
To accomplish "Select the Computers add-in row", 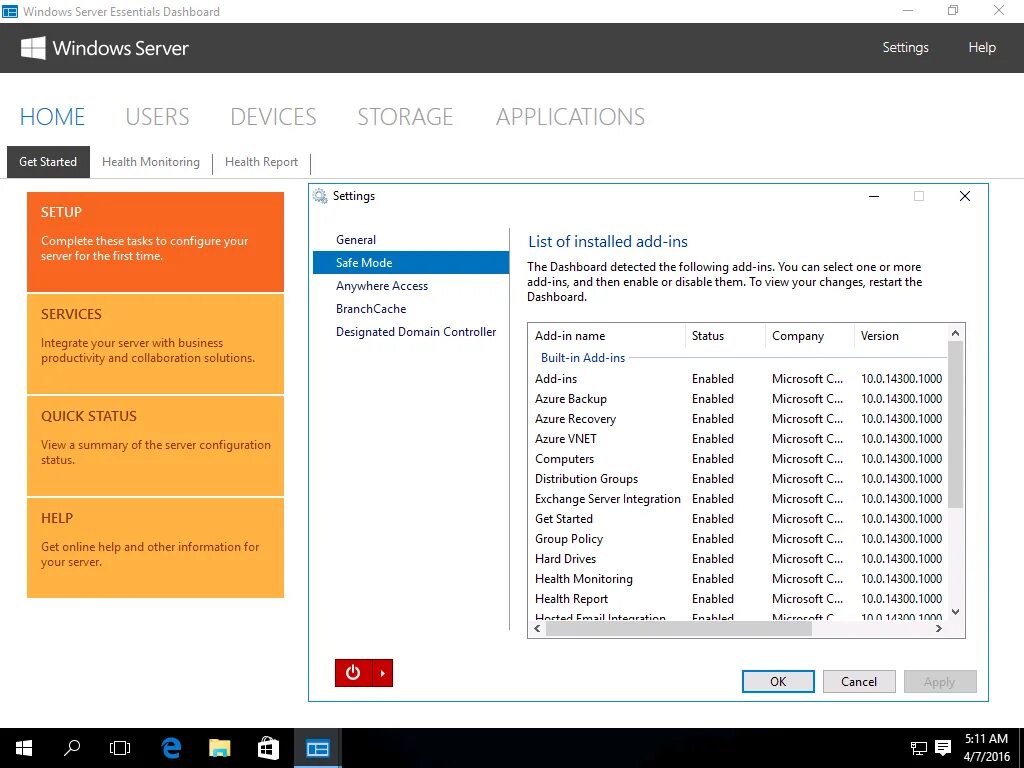I will point(738,458).
